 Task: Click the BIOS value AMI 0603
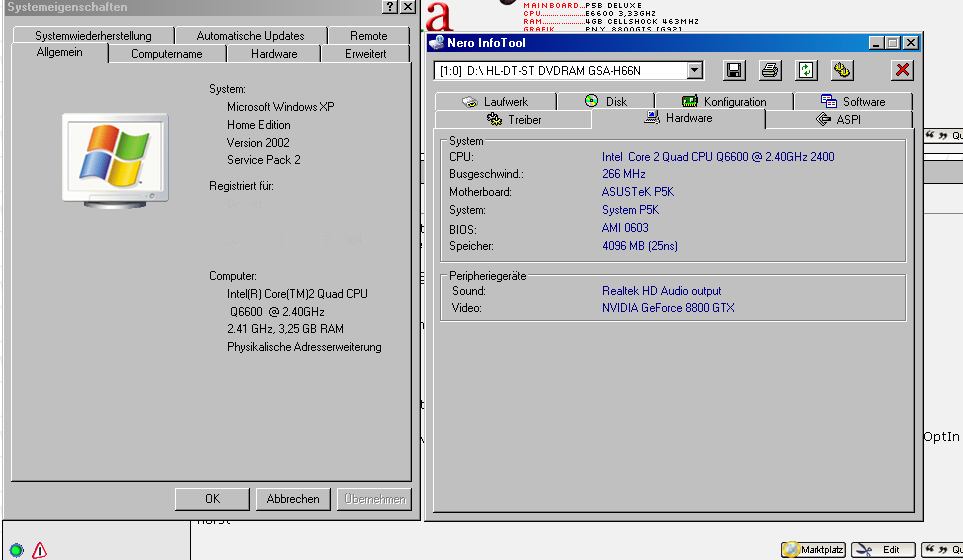click(x=625, y=228)
